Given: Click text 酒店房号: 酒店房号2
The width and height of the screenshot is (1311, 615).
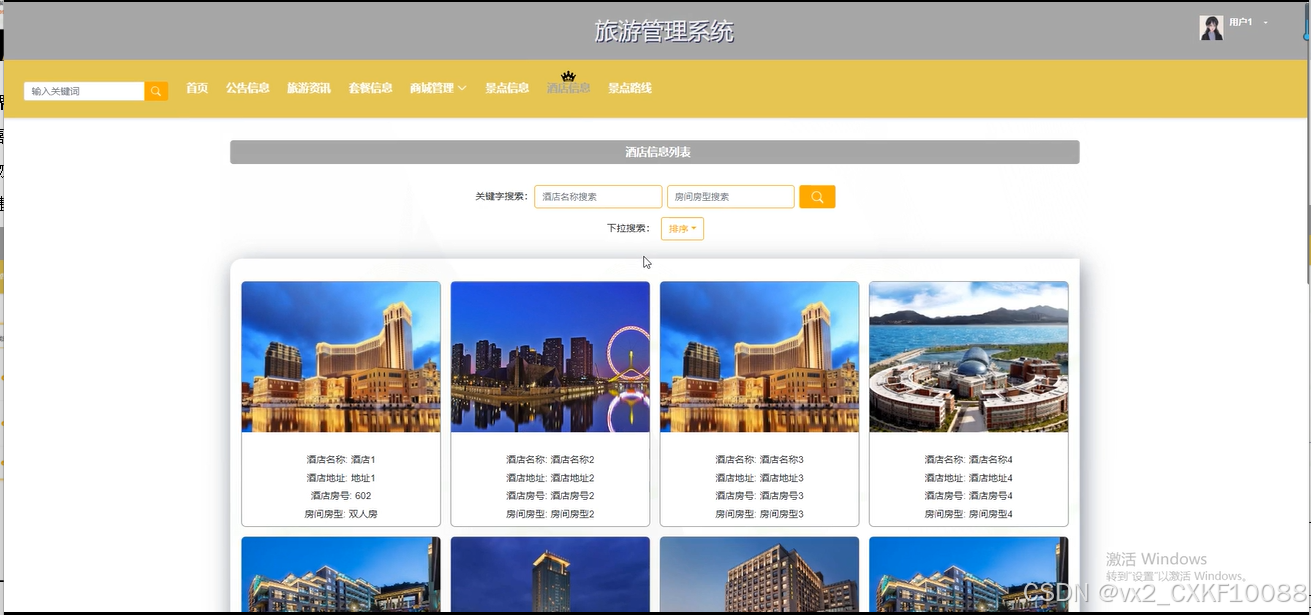Looking at the screenshot, I should coord(550,496).
